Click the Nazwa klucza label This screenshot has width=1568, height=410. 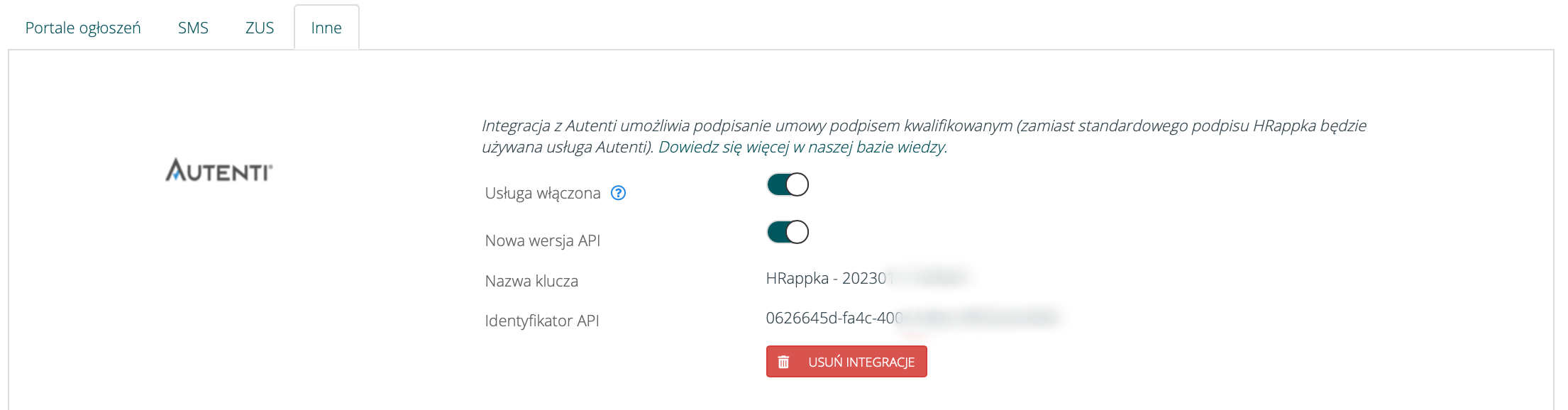[x=531, y=281]
